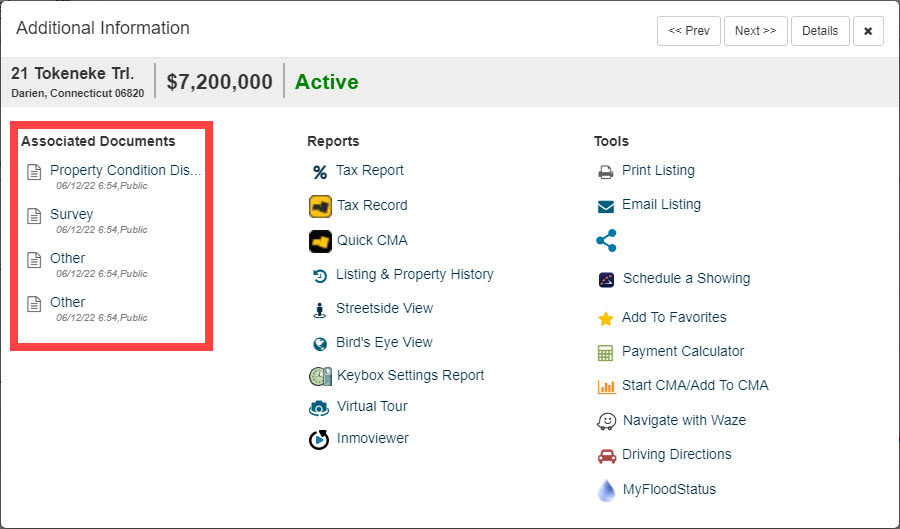Viewport: 900px width, 529px height.
Task: Click the Listing & Property History clock icon
Action: (x=320, y=276)
